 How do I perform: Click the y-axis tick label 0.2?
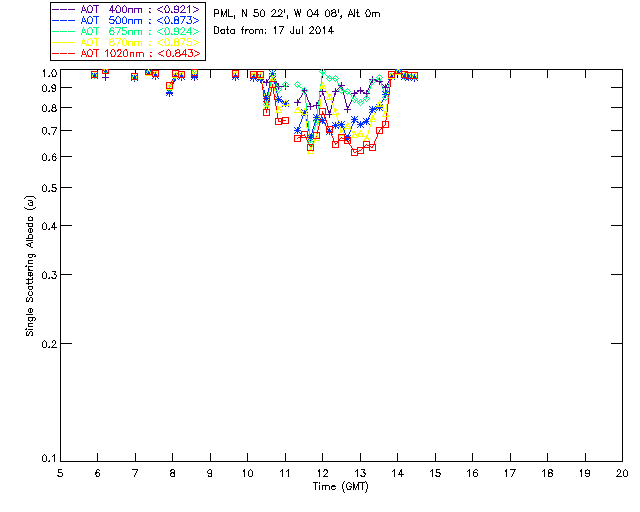point(49,344)
